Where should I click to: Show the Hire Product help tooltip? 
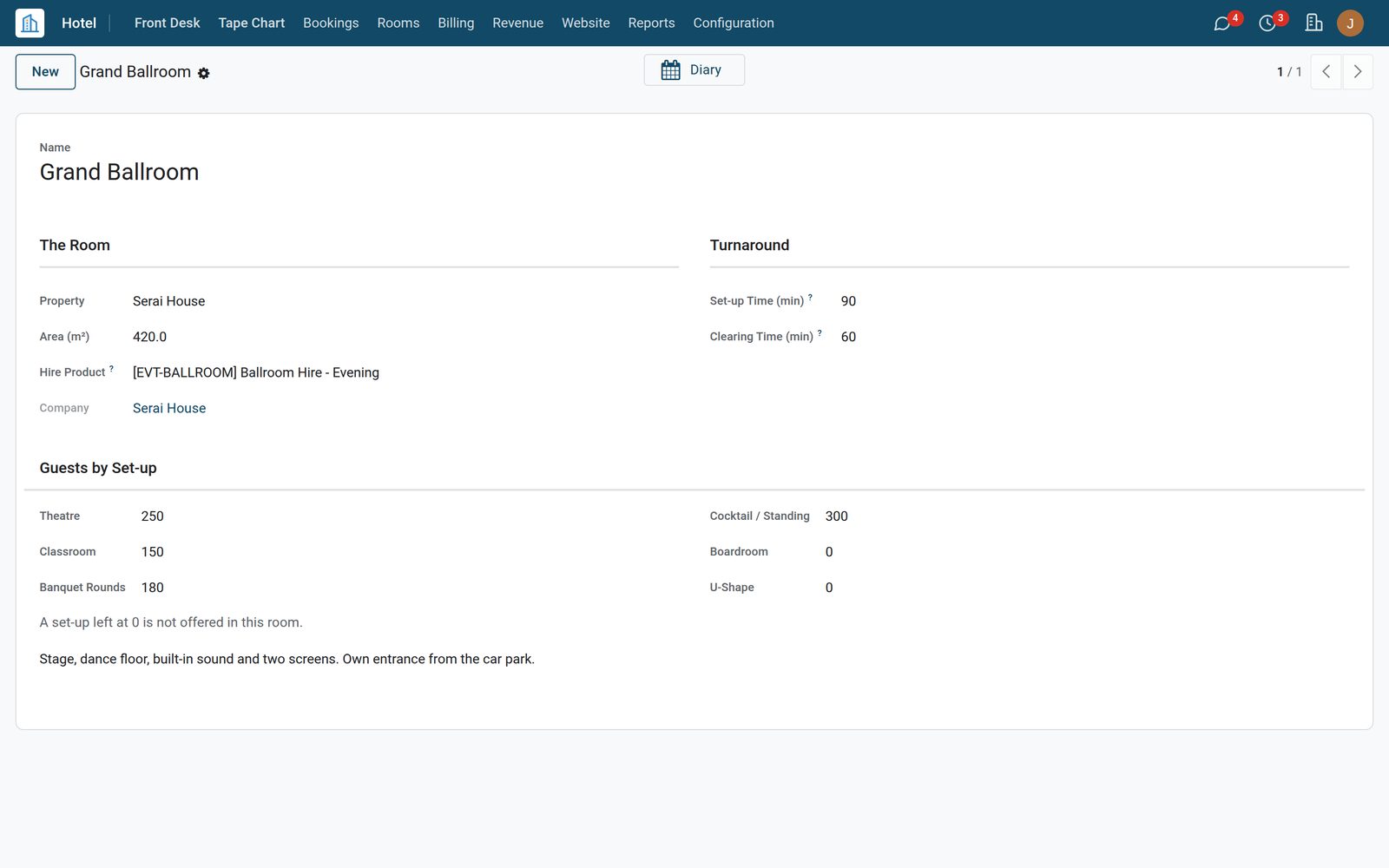click(111, 369)
